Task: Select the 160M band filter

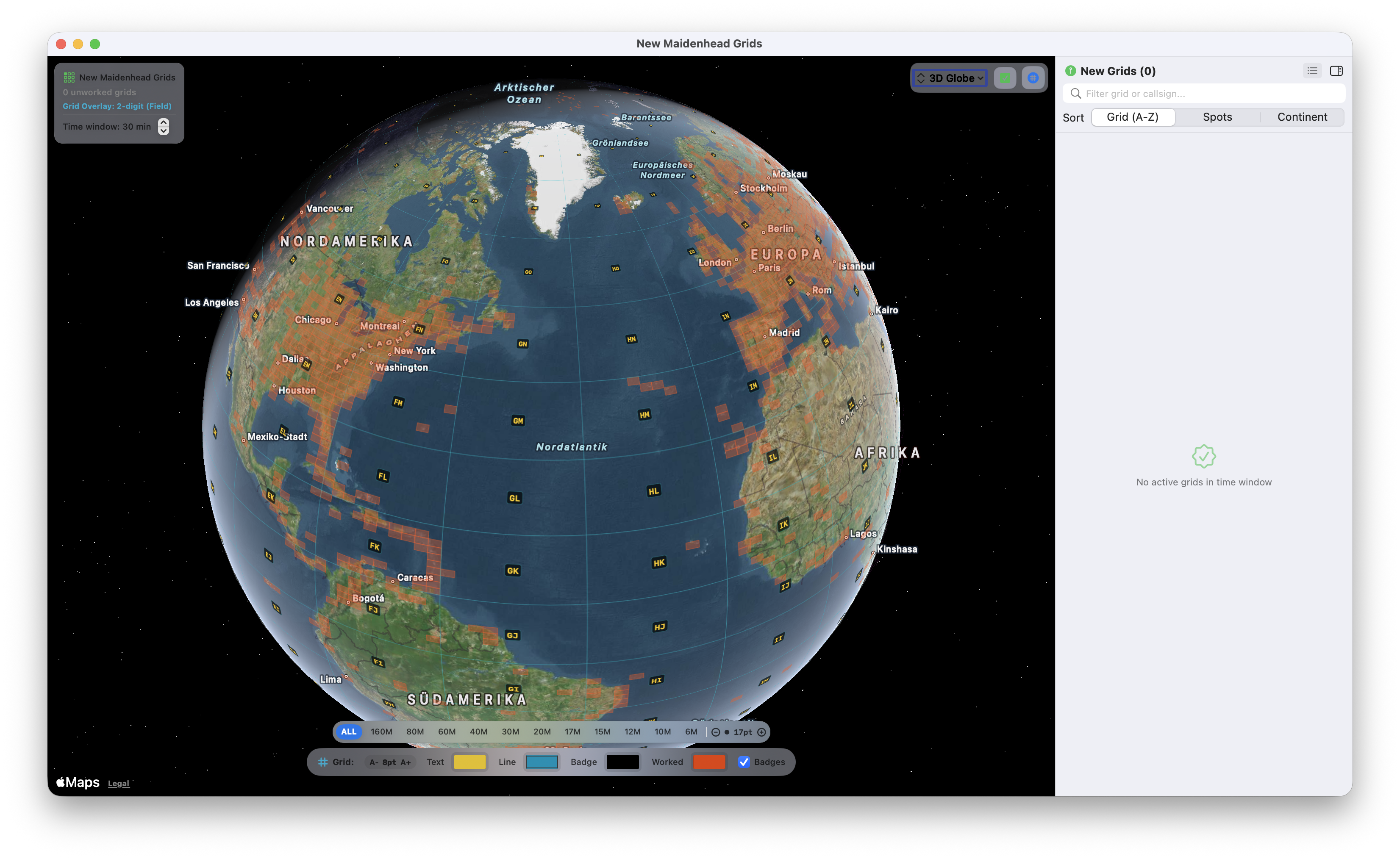Action: coord(381,732)
